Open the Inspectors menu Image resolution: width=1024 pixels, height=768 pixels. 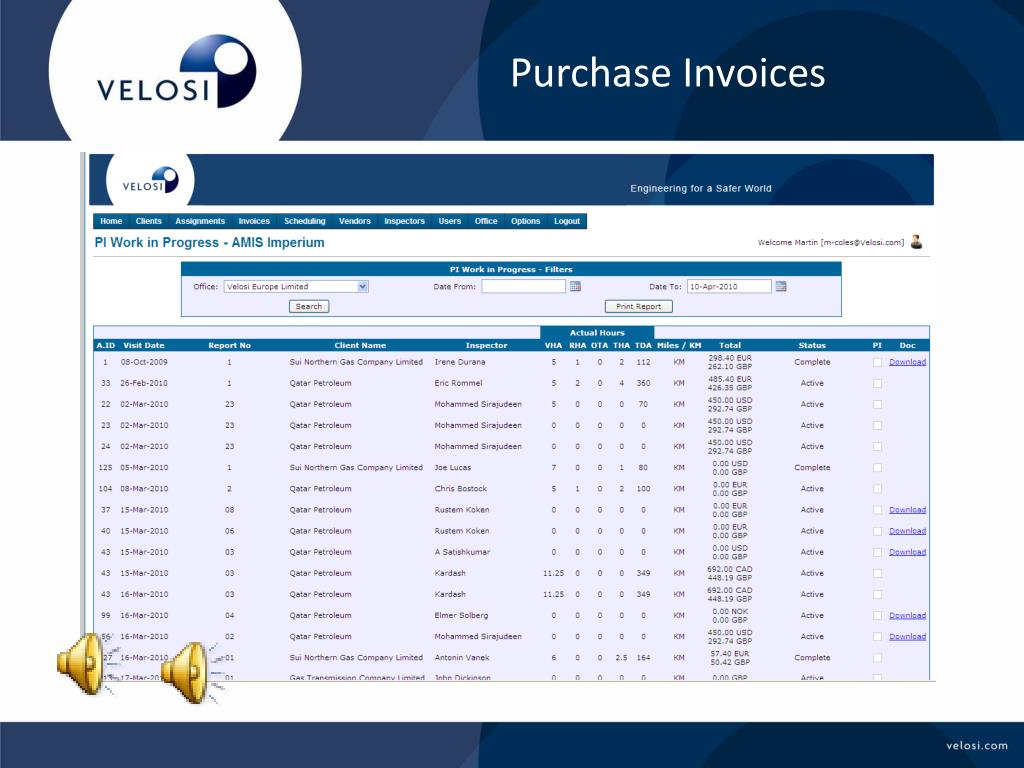(x=404, y=221)
